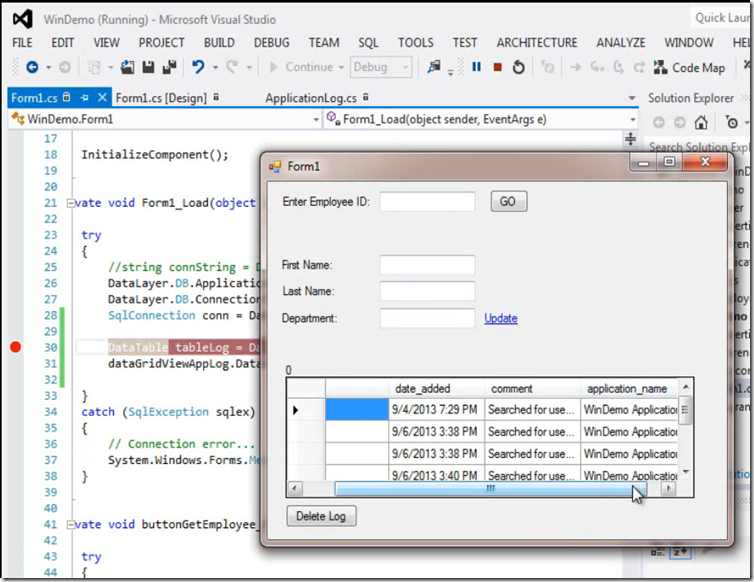Screen dimensions: 754x582
Task: Click the Find in Files toolbar icon
Action: click(x=434, y=67)
